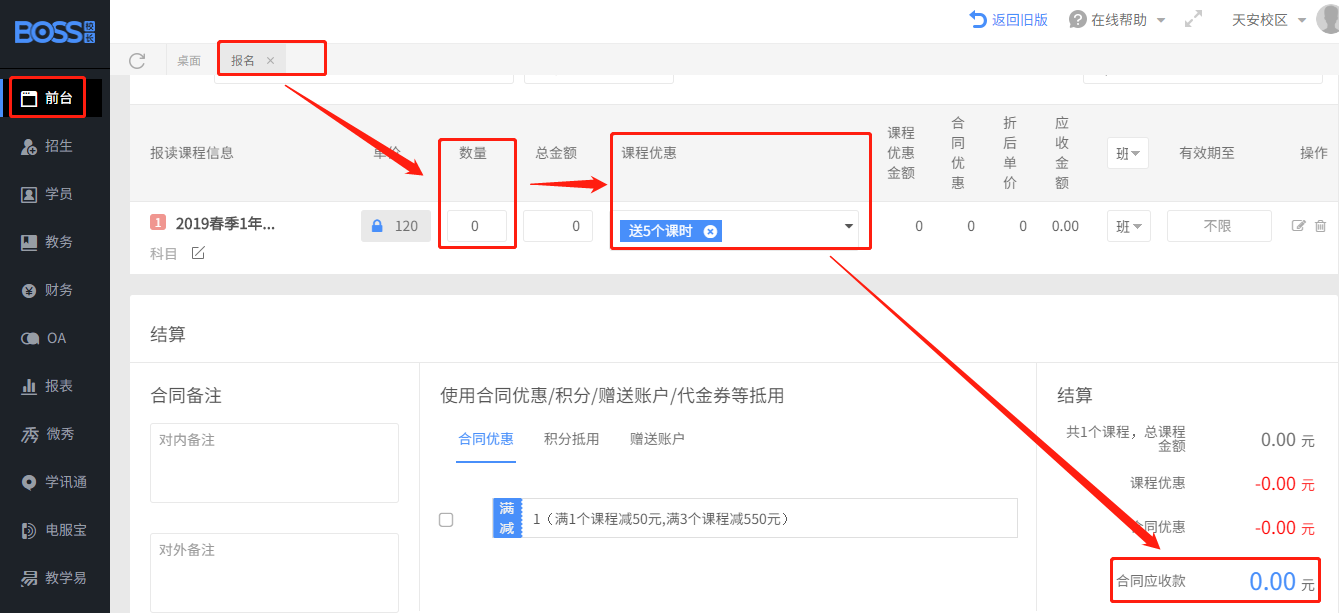Click the 有效期至 field showing 不限
Screen dimensions: 1339x613
[x=1219, y=226]
